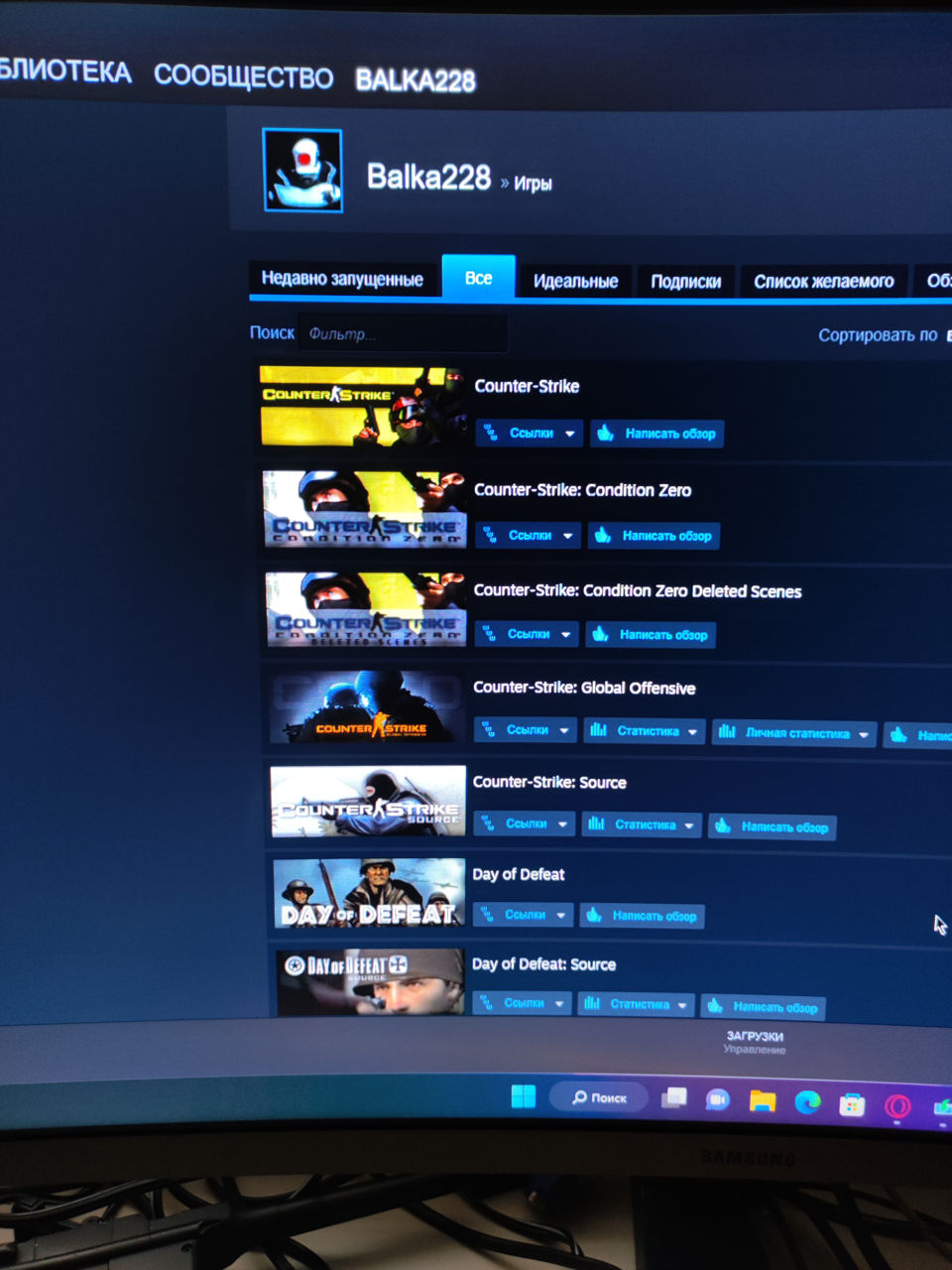Open Статистика dropdown for Day of Defeat: Source
Viewport: 952px width, 1270px height.
[x=638, y=1004]
